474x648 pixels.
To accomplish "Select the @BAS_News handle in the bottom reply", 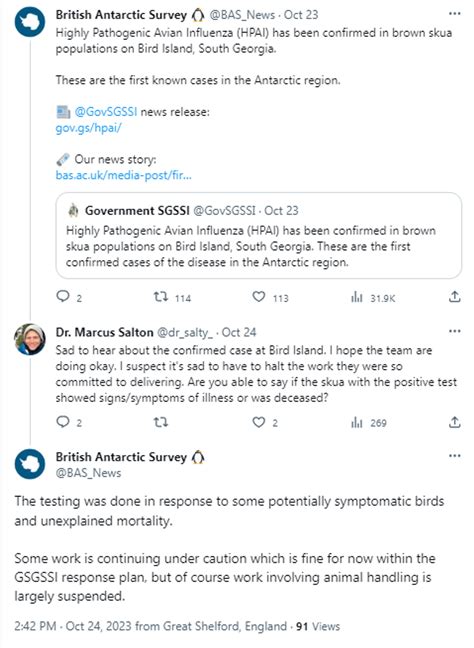I will (x=88, y=473).
